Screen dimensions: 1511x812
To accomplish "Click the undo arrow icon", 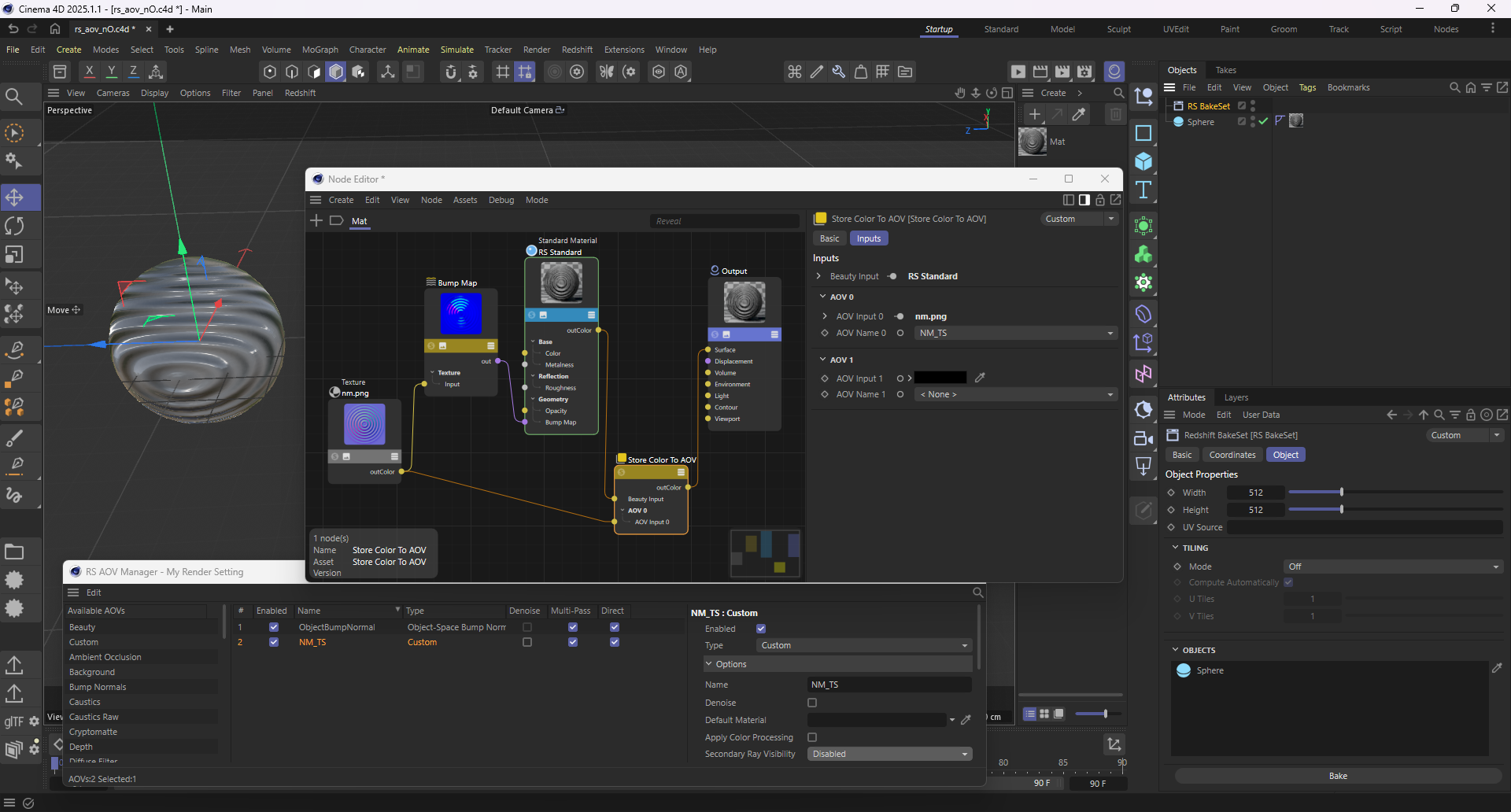I will coord(13,29).
